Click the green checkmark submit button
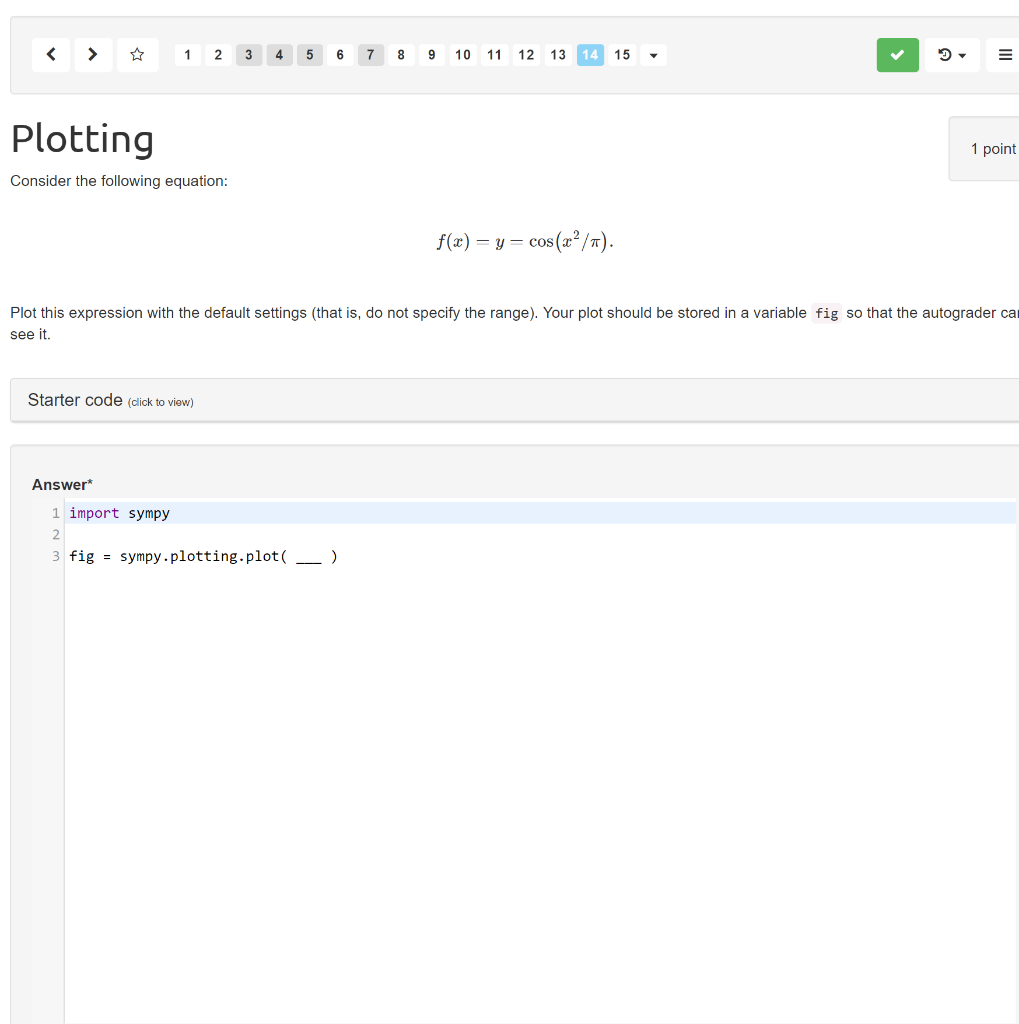 (898, 55)
